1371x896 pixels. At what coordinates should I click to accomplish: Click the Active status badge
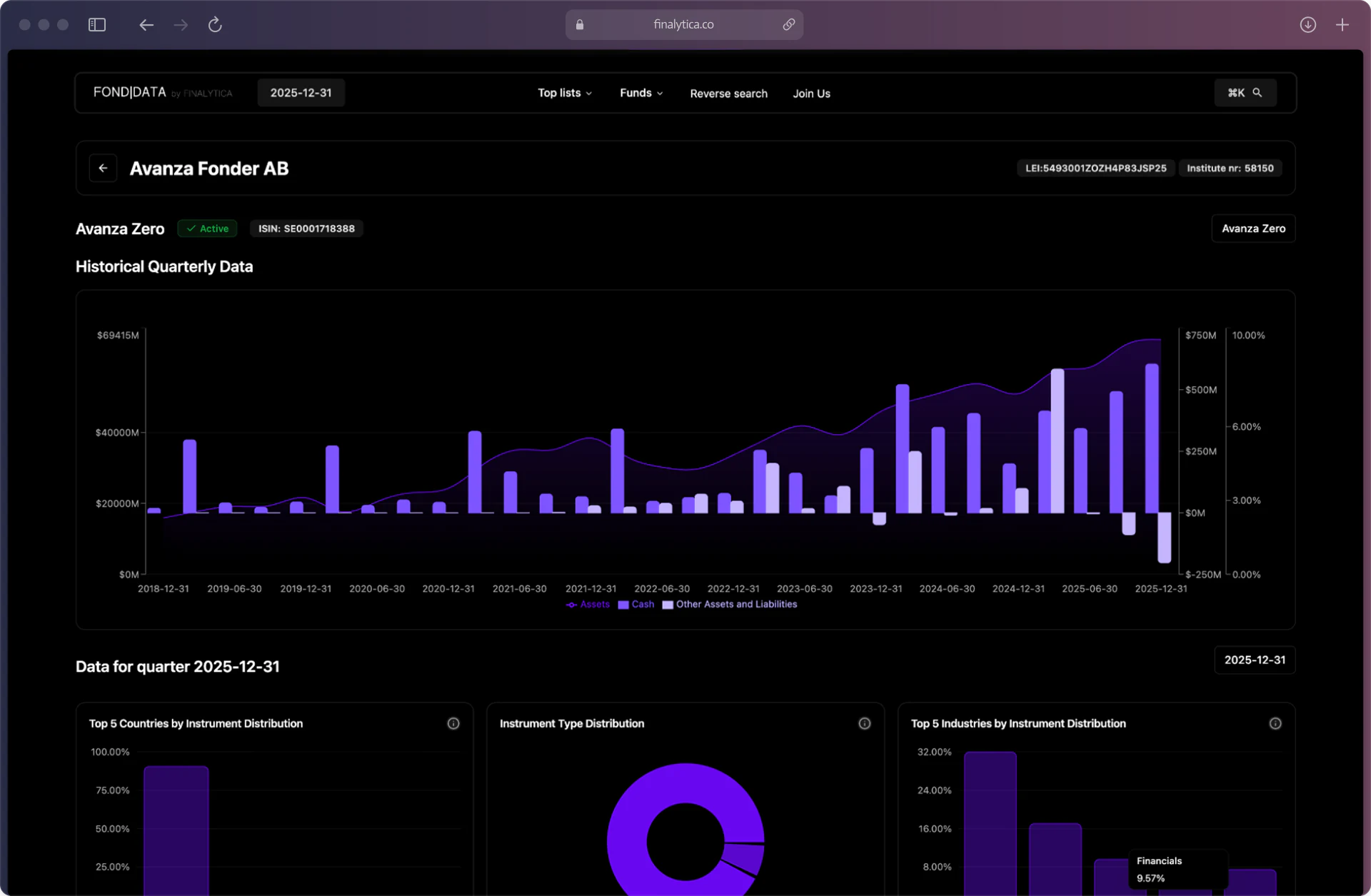[207, 228]
